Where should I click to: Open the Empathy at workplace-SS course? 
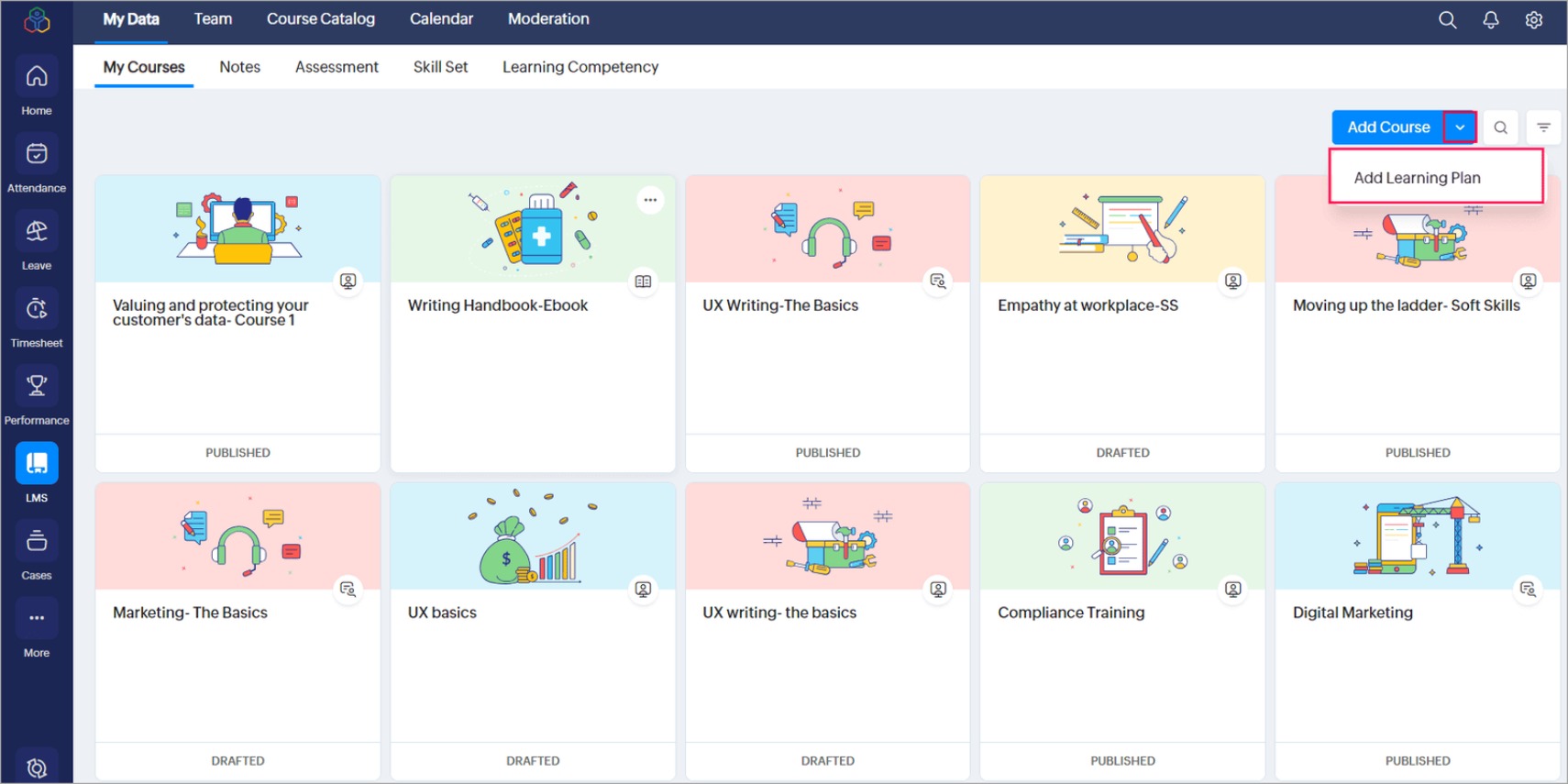1088,305
